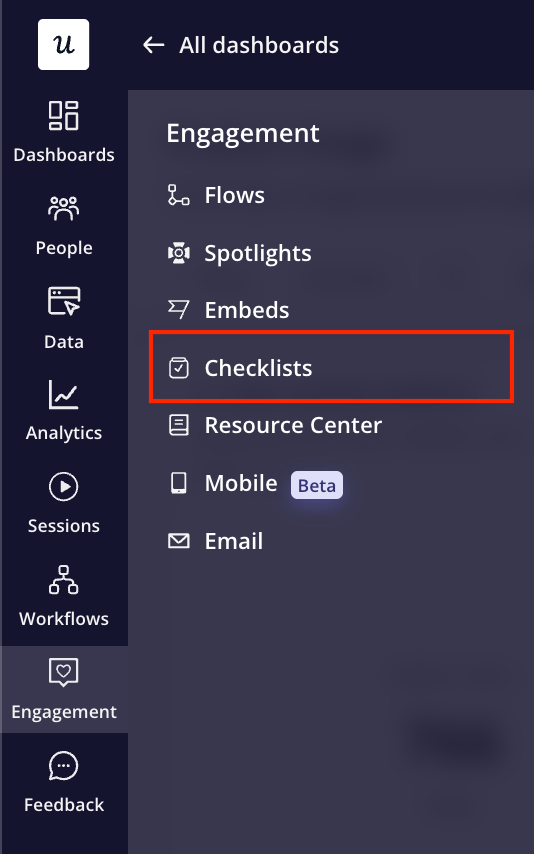Click the Beta badge next to Mobile
534x854 pixels.
pos(317,485)
